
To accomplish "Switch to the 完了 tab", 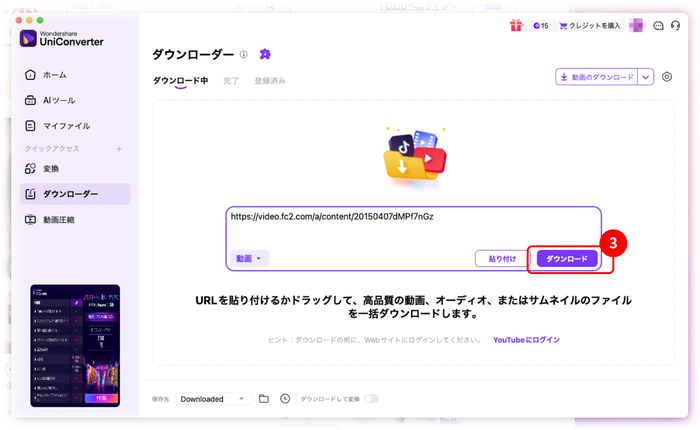I will [x=230, y=81].
